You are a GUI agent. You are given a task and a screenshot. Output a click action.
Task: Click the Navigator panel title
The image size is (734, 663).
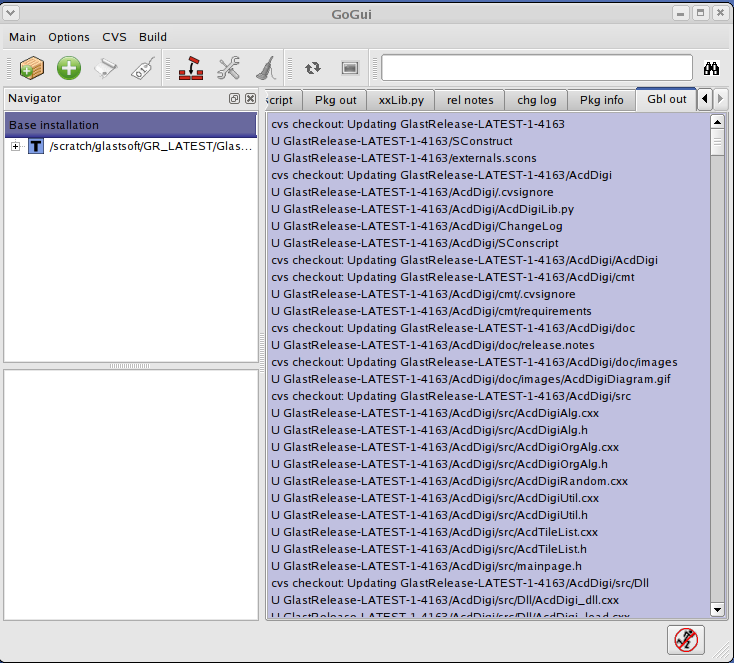point(35,98)
